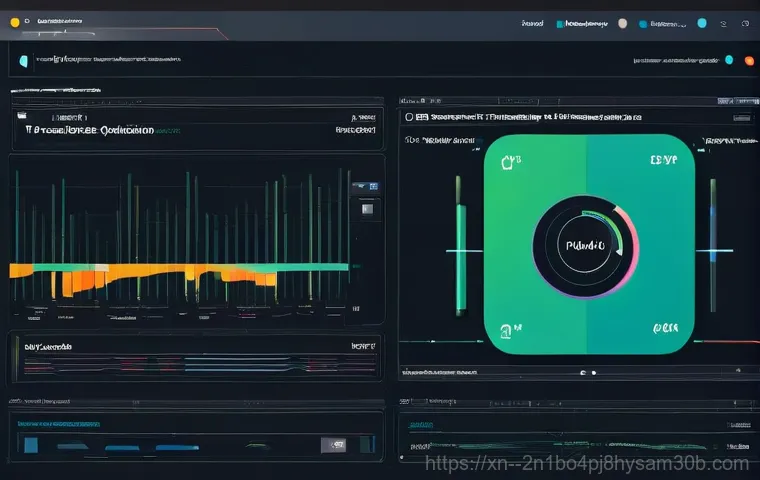This screenshot has width=760, height=480.
Task: Click the beige avatar circle in top bar
Action: pyautogui.click(x=622, y=23)
